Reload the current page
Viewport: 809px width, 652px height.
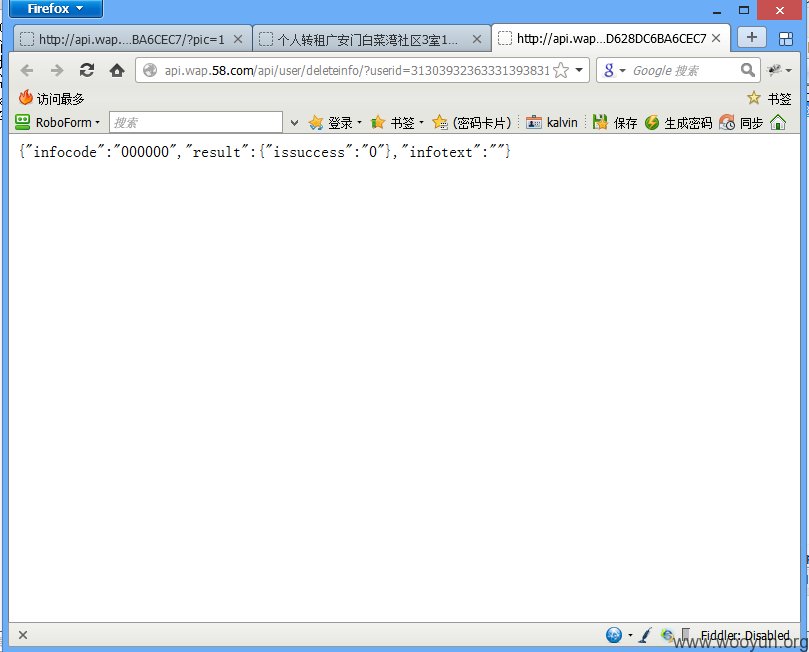pos(87,70)
